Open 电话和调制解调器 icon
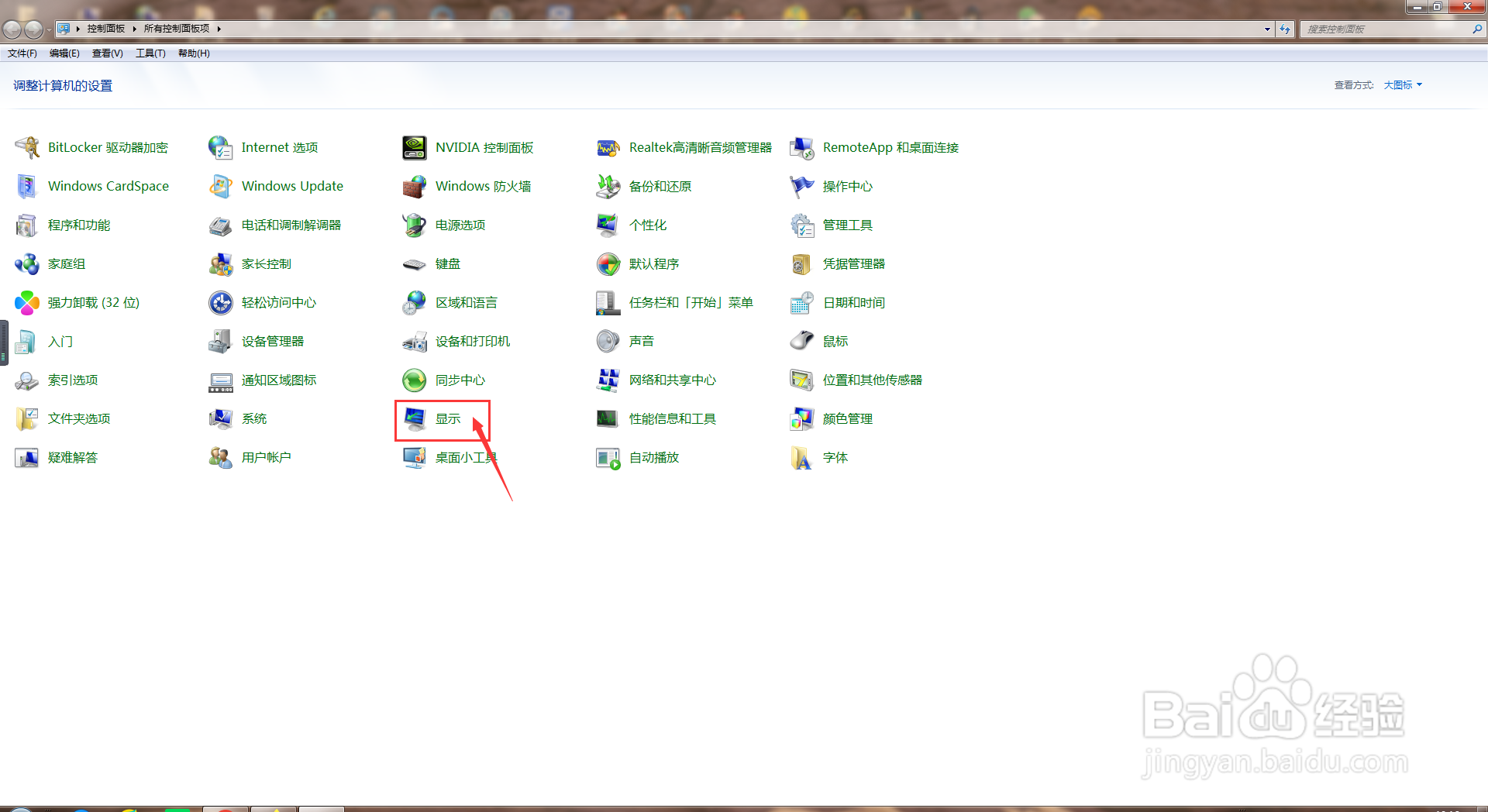The image size is (1488, 812). [221, 225]
